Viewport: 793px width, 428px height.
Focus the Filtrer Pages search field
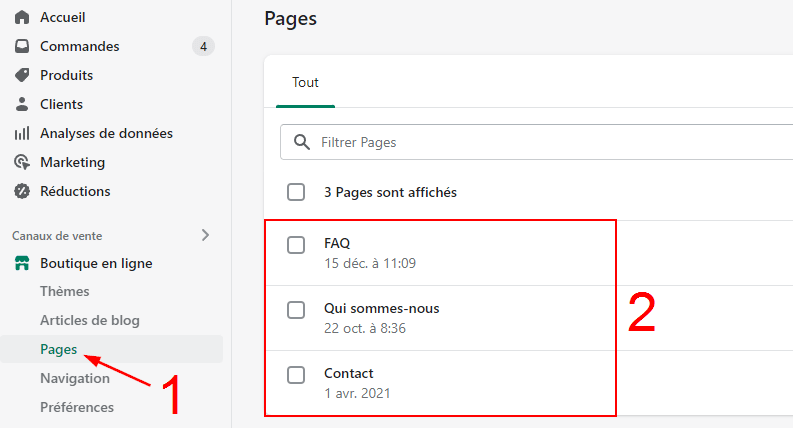pyautogui.click(x=540, y=142)
